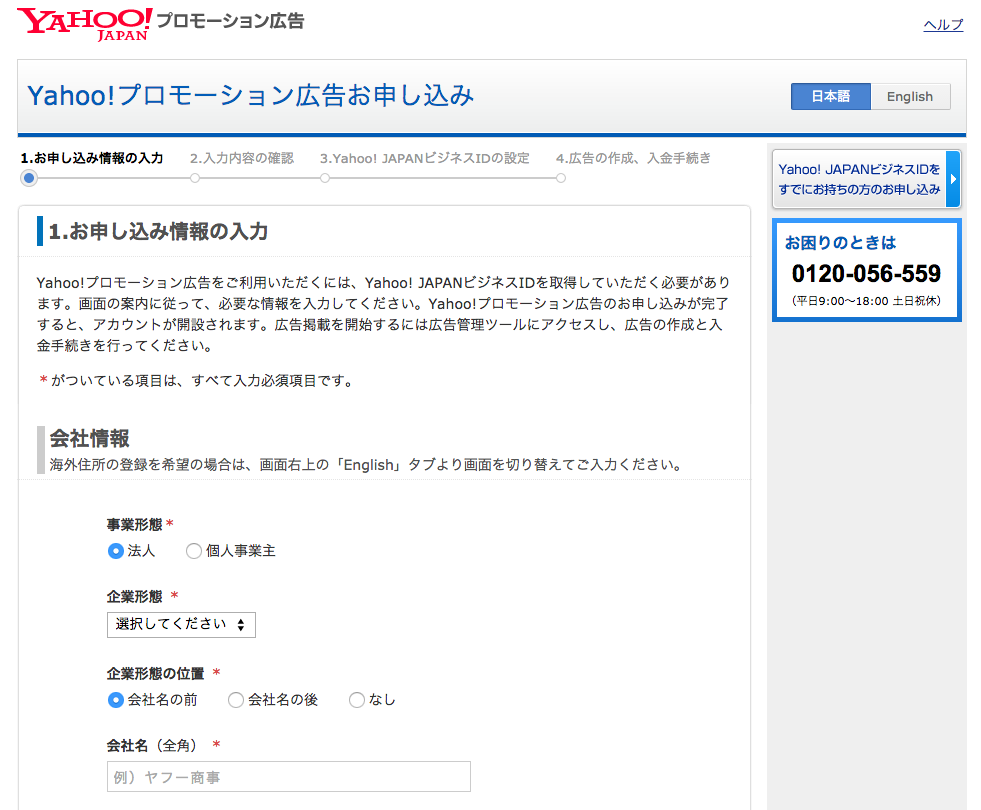
Task: Click the Yahoo!プロモーション広告お申し込み page title
Action: pos(251,96)
